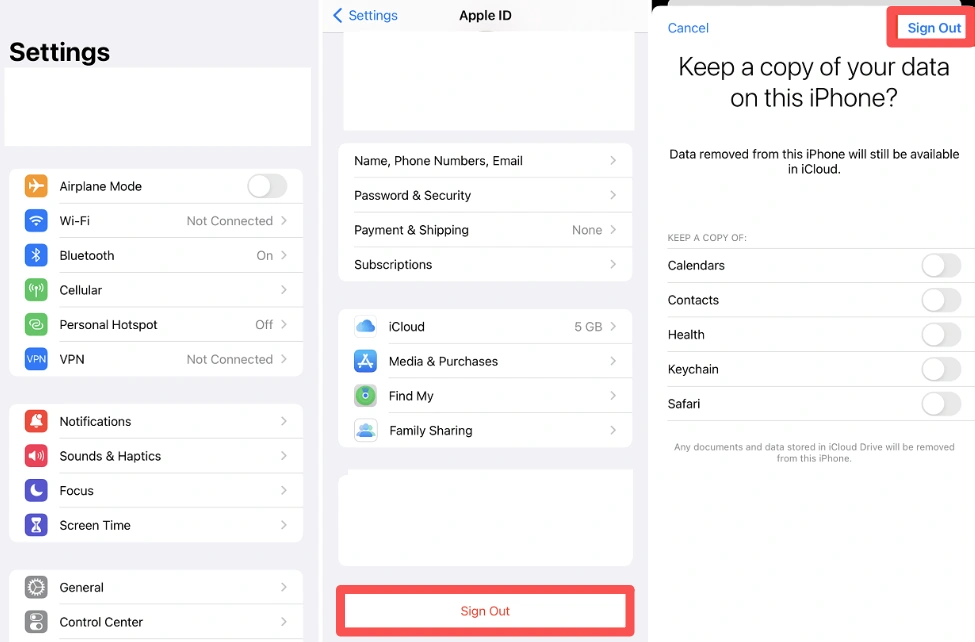Screen dimensions: 975x642
Task: Tap the "Keychain" label
Action: tap(693, 370)
